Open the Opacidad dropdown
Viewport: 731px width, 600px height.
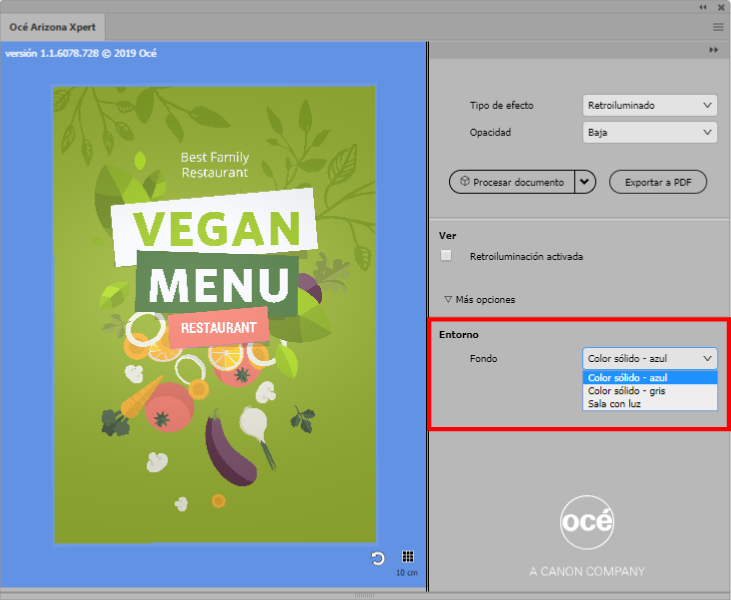click(649, 132)
